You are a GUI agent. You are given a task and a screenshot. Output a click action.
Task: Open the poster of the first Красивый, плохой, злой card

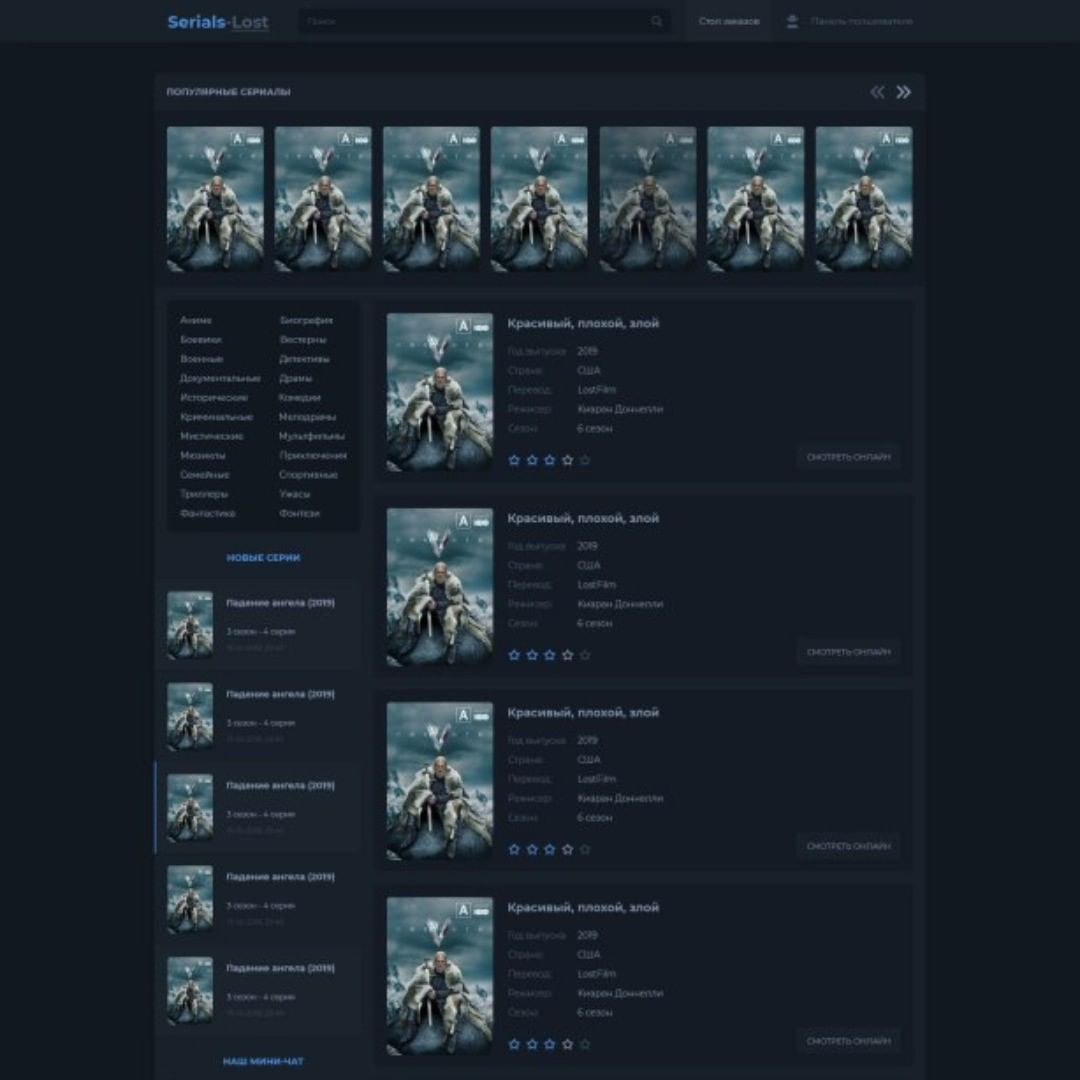click(x=439, y=392)
